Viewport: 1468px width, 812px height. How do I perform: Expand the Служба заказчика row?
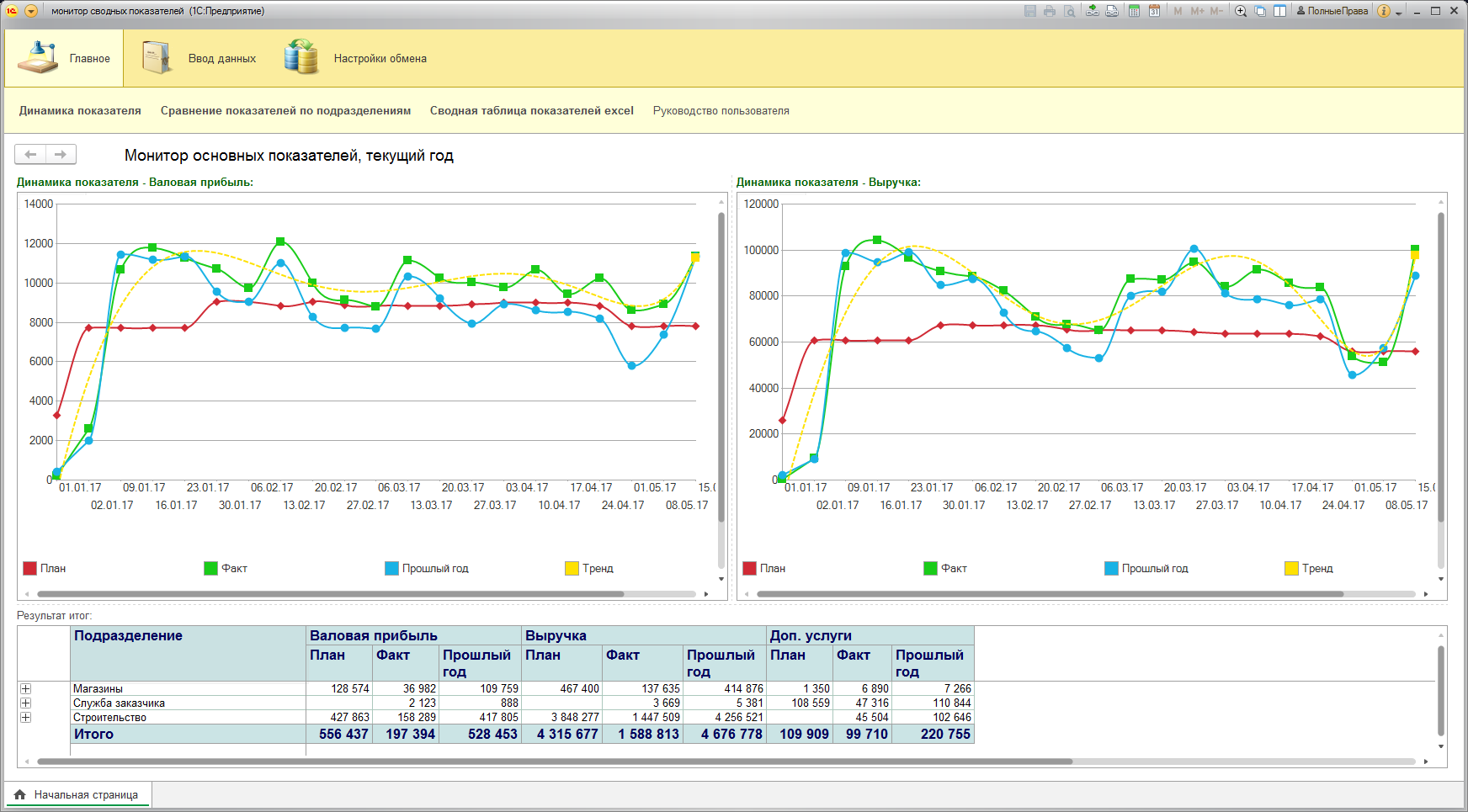pyautogui.click(x=25, y=703)
